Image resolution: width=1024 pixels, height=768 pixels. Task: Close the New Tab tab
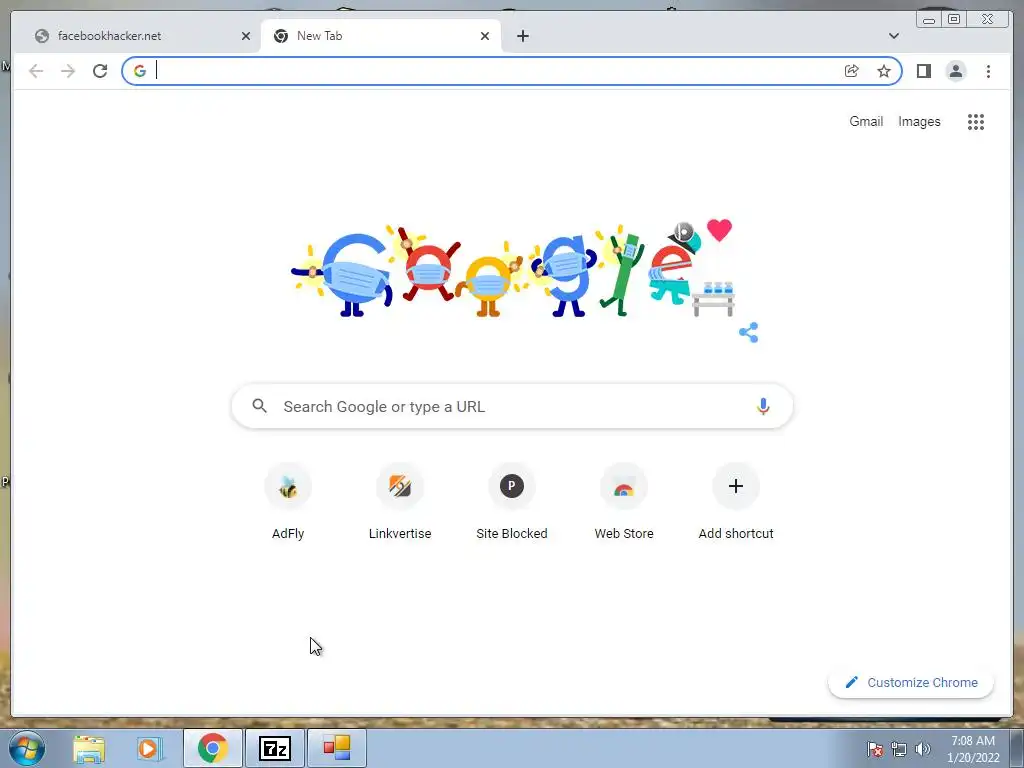click(485, 36)
